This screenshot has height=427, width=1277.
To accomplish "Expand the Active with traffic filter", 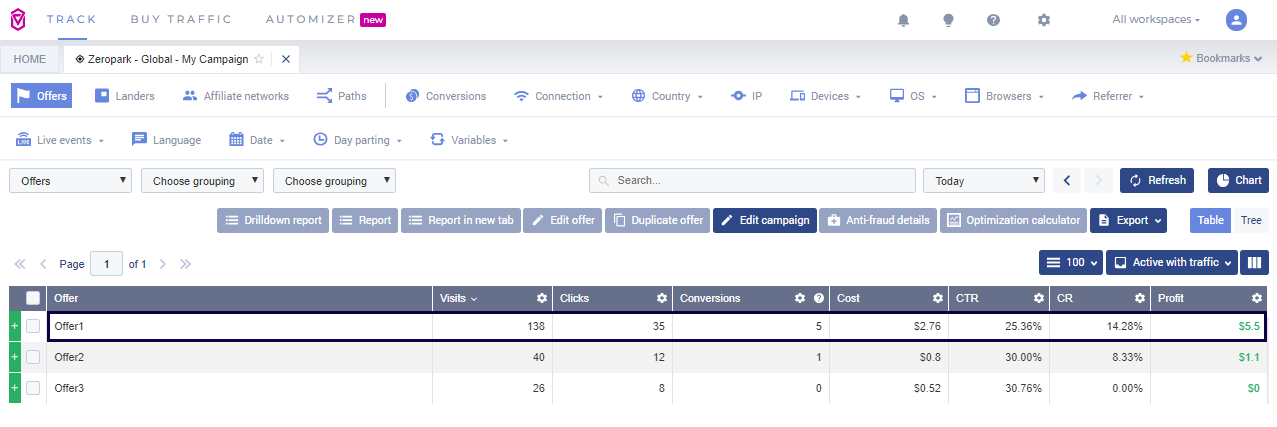I will click(x=1171, y=262).
